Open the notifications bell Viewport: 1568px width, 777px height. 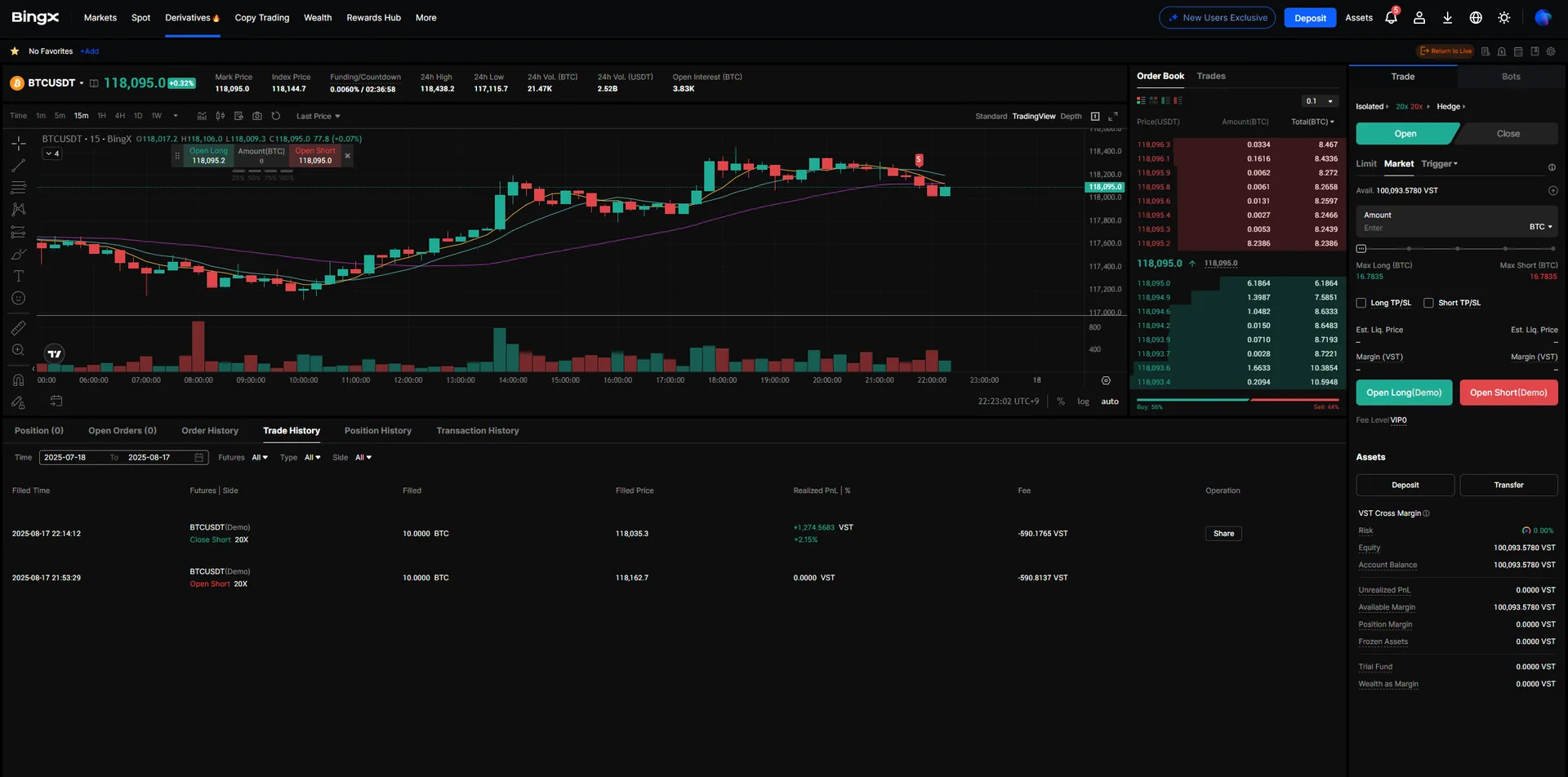pos(1392,17)
